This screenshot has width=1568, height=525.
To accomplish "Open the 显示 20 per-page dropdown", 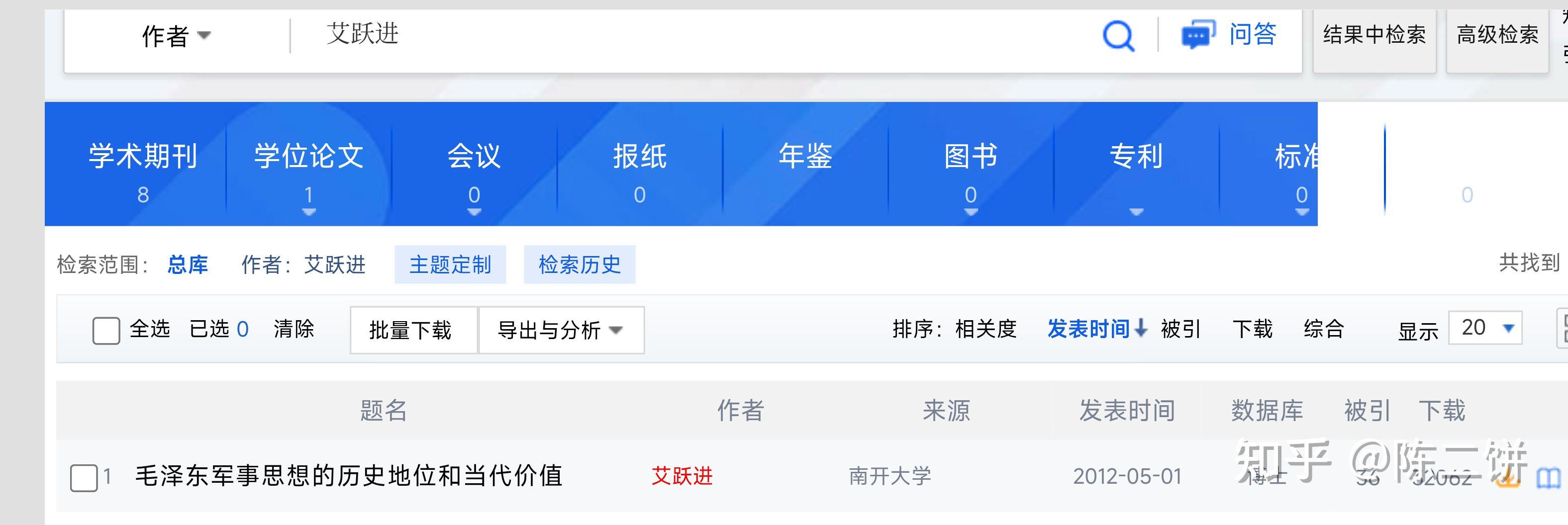I will point(1485,328).
